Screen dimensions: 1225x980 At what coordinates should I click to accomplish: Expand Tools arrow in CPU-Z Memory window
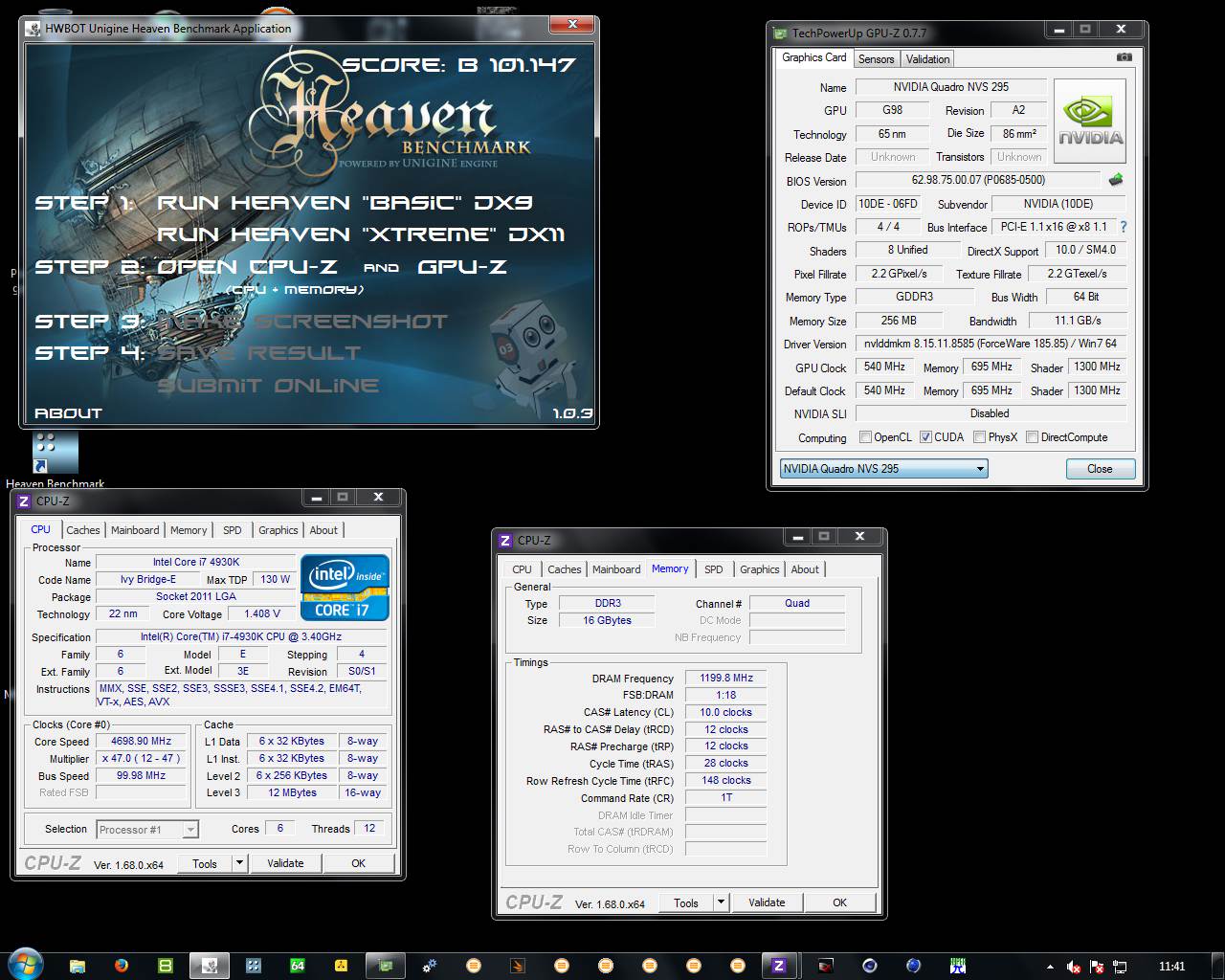(721, 902)
